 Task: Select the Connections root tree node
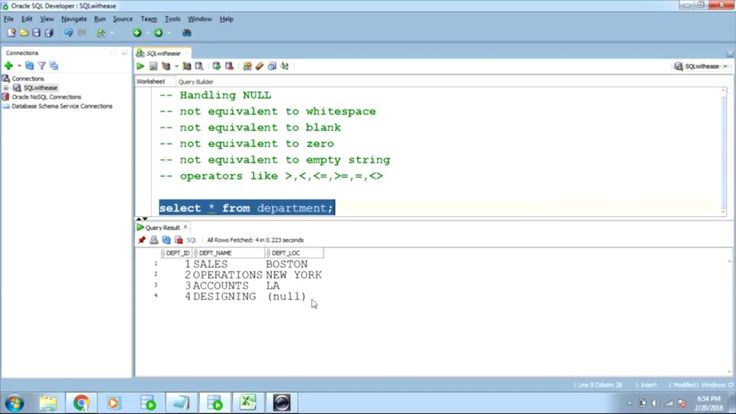pyautogui.click(x=28, y=78)
